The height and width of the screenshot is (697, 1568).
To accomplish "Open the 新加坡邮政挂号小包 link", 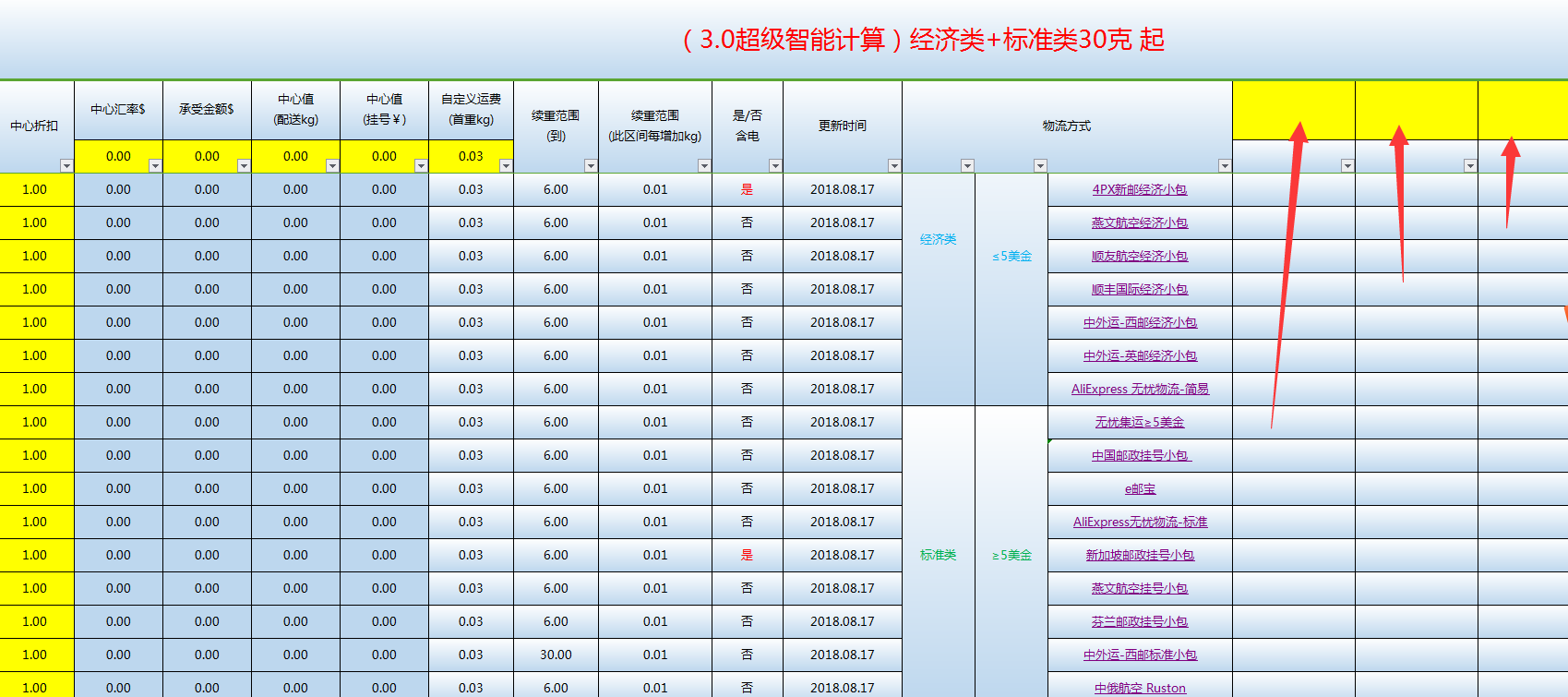I will [x=1140, y=555].
